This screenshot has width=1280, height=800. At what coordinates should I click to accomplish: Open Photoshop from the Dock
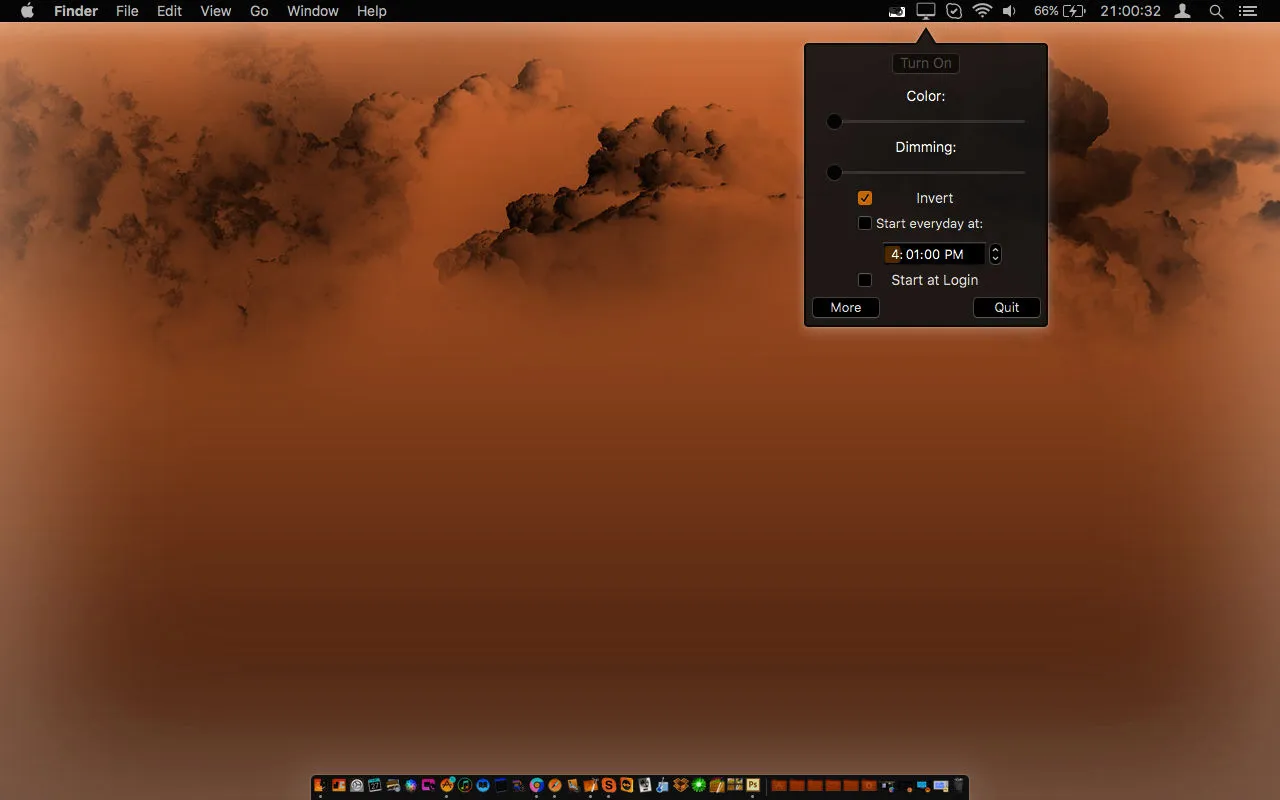tap(752, 786)
